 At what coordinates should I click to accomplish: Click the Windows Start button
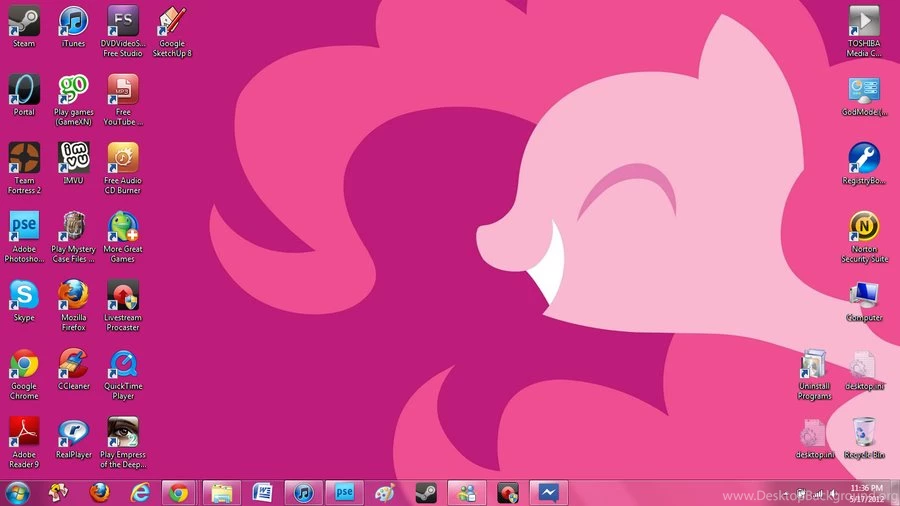point(17,492)
